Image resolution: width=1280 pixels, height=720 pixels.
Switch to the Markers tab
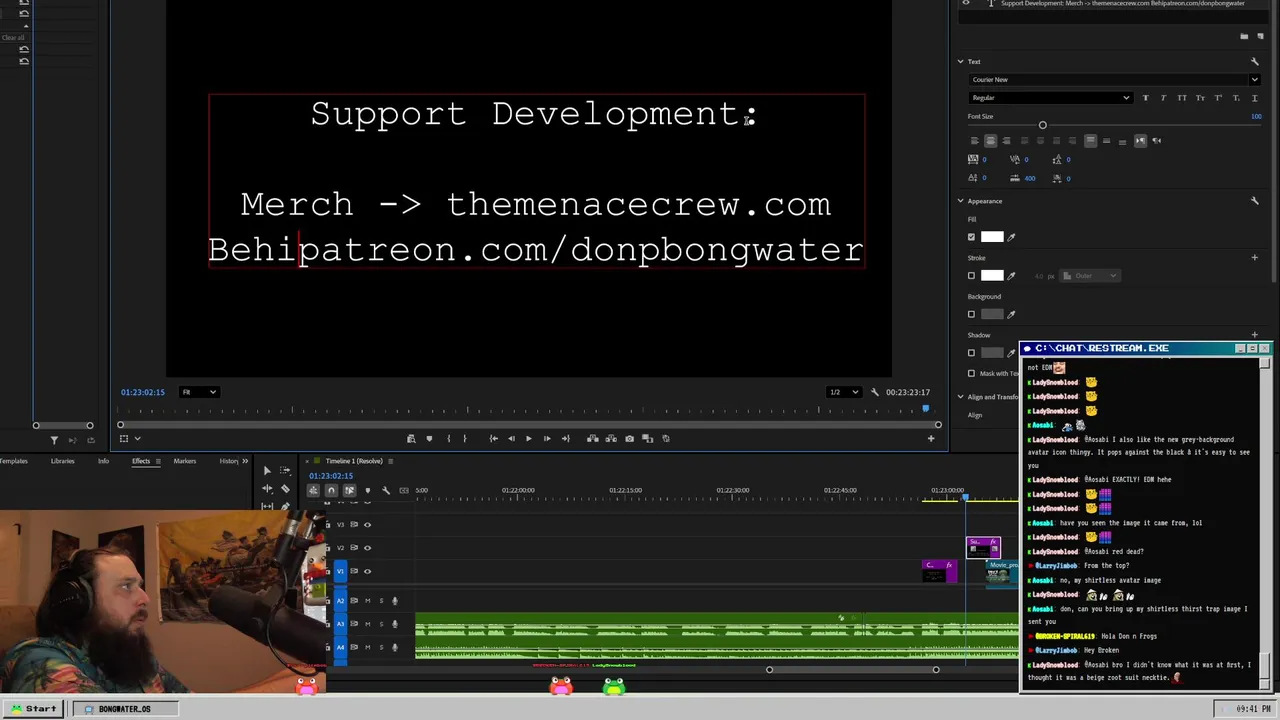click(185, 461)
